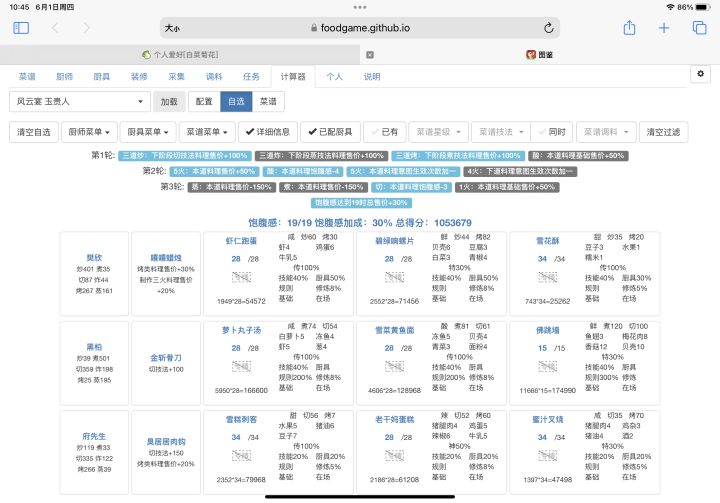
Task: Select chef 黑柏 card
Action: tap(94, 363)
